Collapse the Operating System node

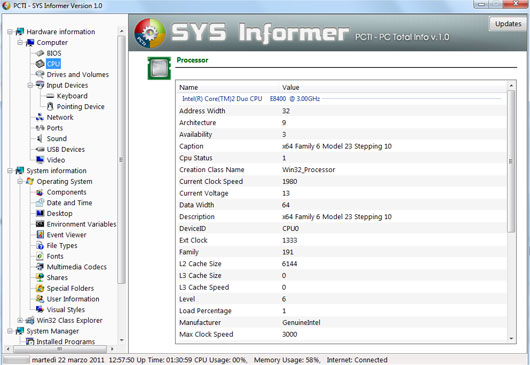(20, 181)
